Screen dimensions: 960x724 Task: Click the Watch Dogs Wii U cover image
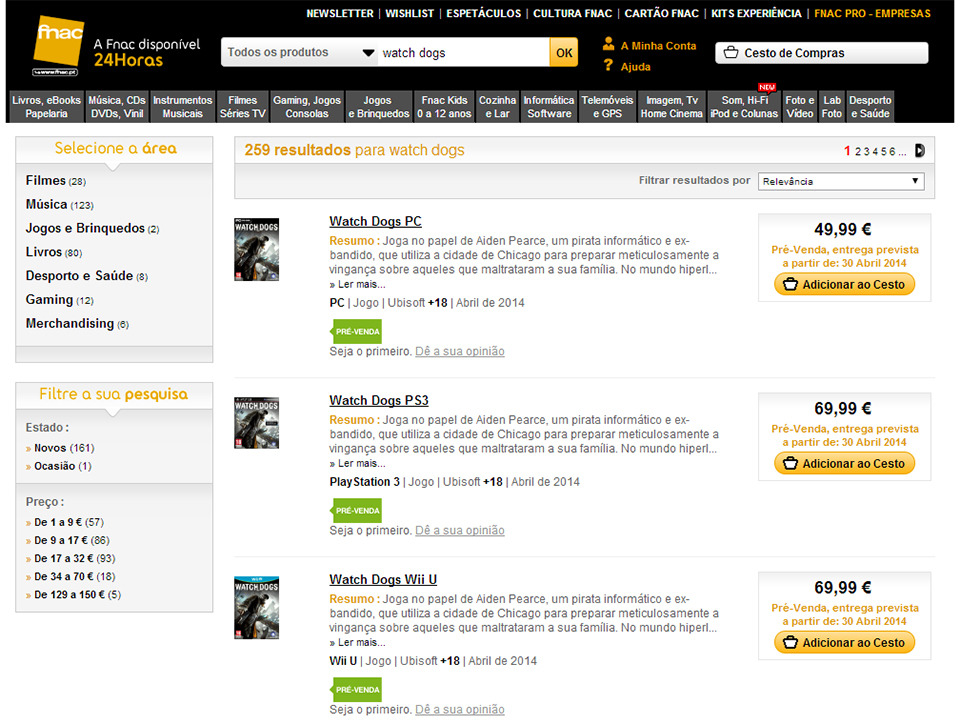[256, 607]
